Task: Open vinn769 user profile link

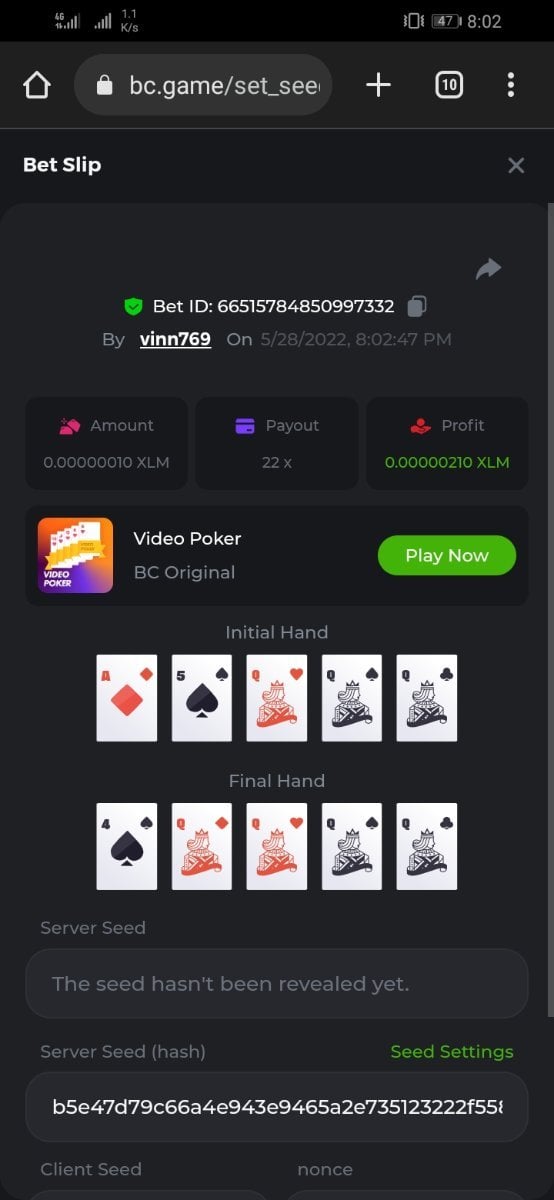Action: [x=175, y=339]
